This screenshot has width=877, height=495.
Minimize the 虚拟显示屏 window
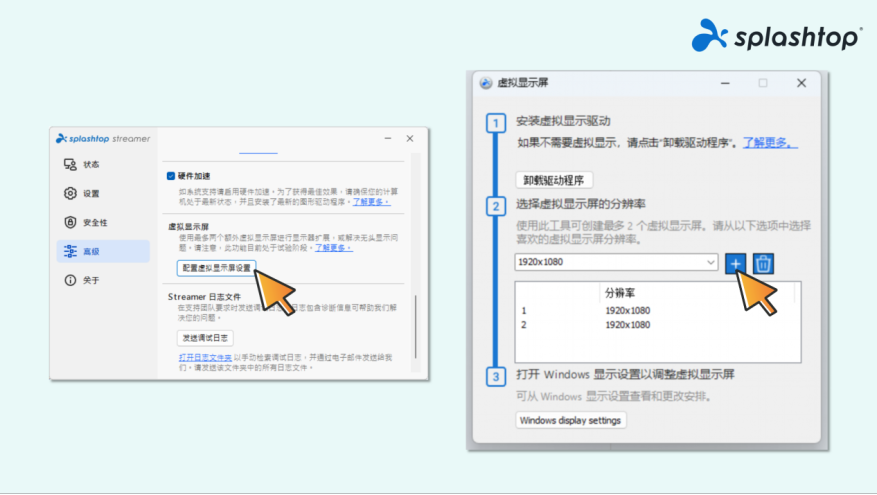click(x=725, y=83)
